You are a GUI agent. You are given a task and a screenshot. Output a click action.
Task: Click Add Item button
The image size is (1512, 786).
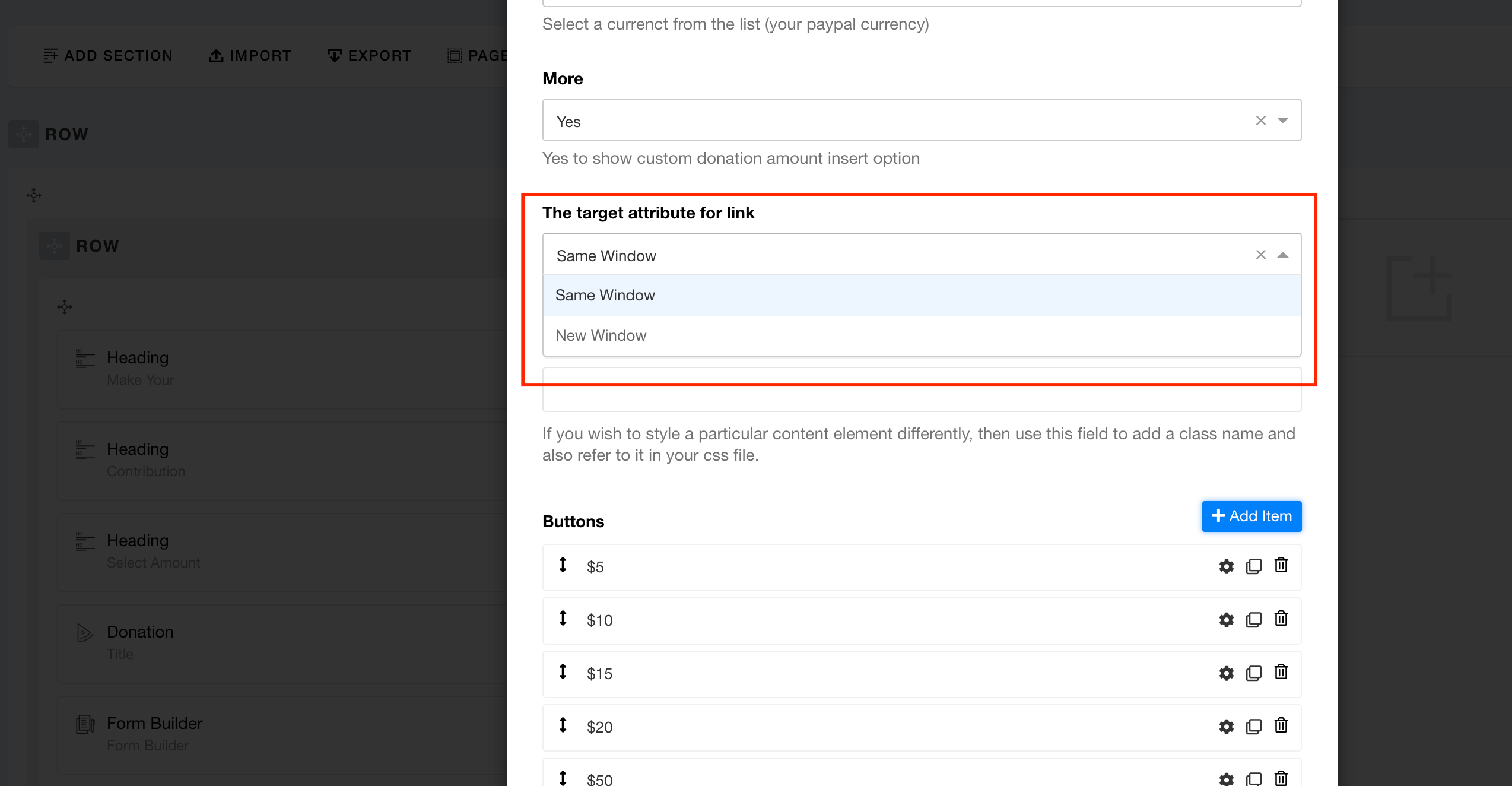tap(1251, 516)
